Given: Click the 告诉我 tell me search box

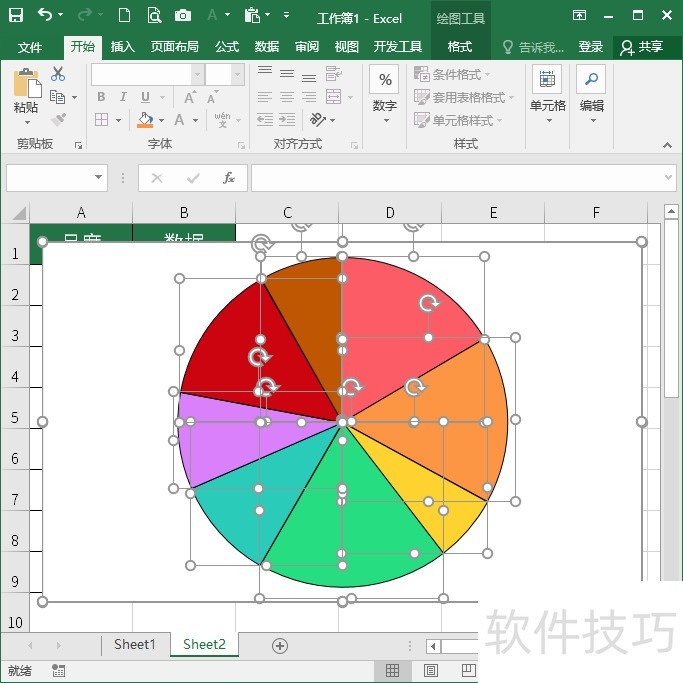Looking at the screenshot, I should click(x=534, y=47).
